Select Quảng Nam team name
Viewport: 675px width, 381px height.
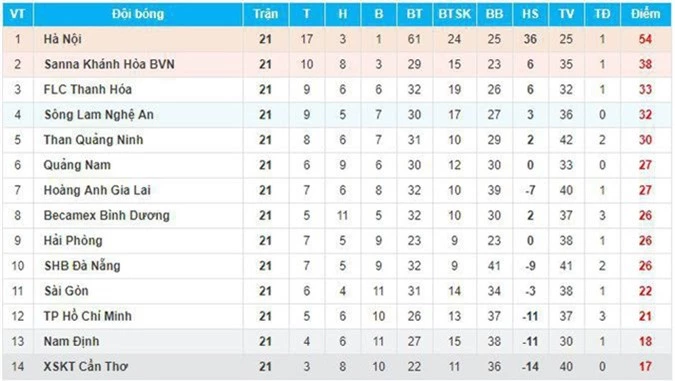click(77, 165)
